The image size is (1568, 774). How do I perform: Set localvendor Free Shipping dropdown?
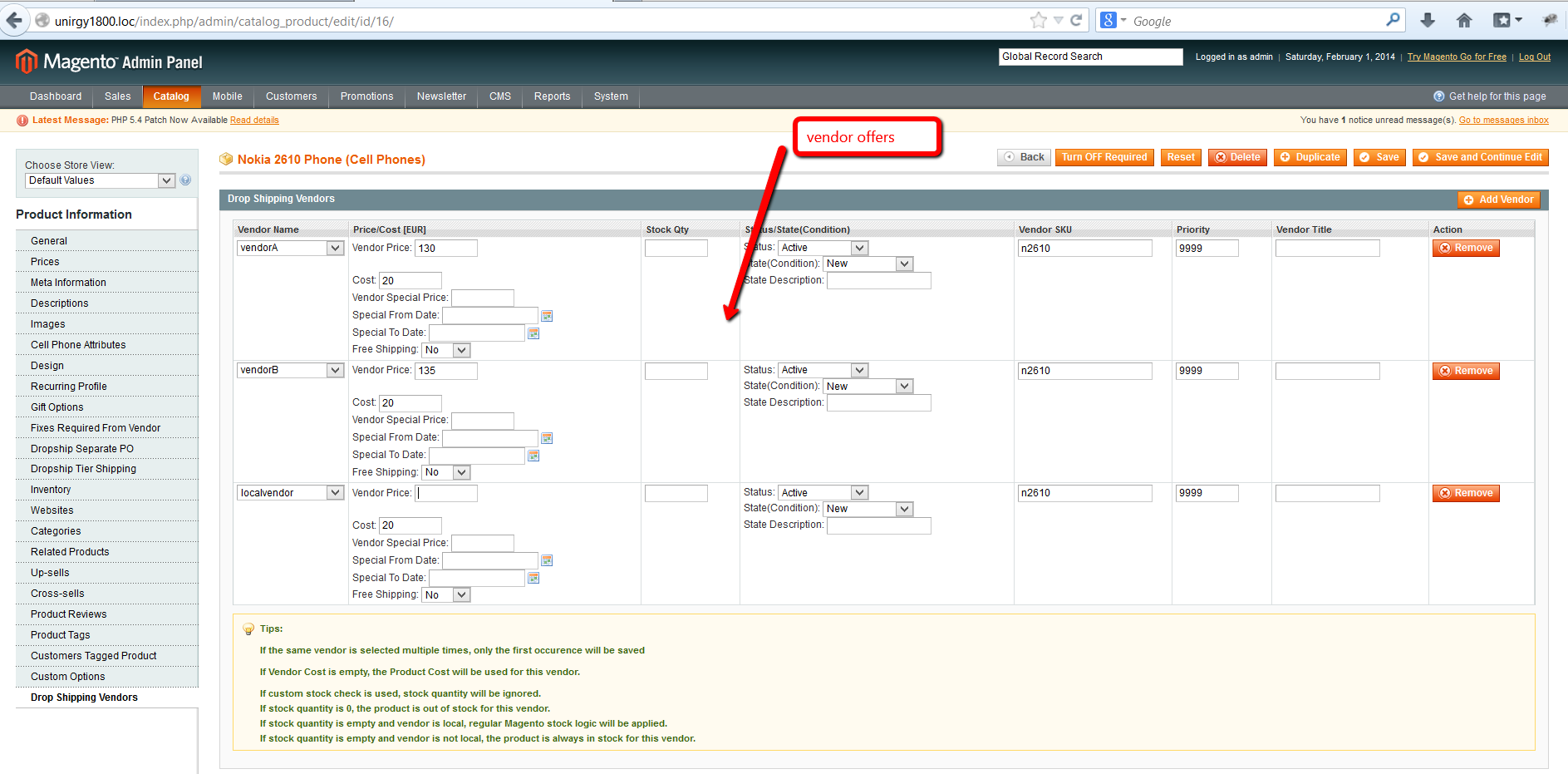tap(446, 595)
